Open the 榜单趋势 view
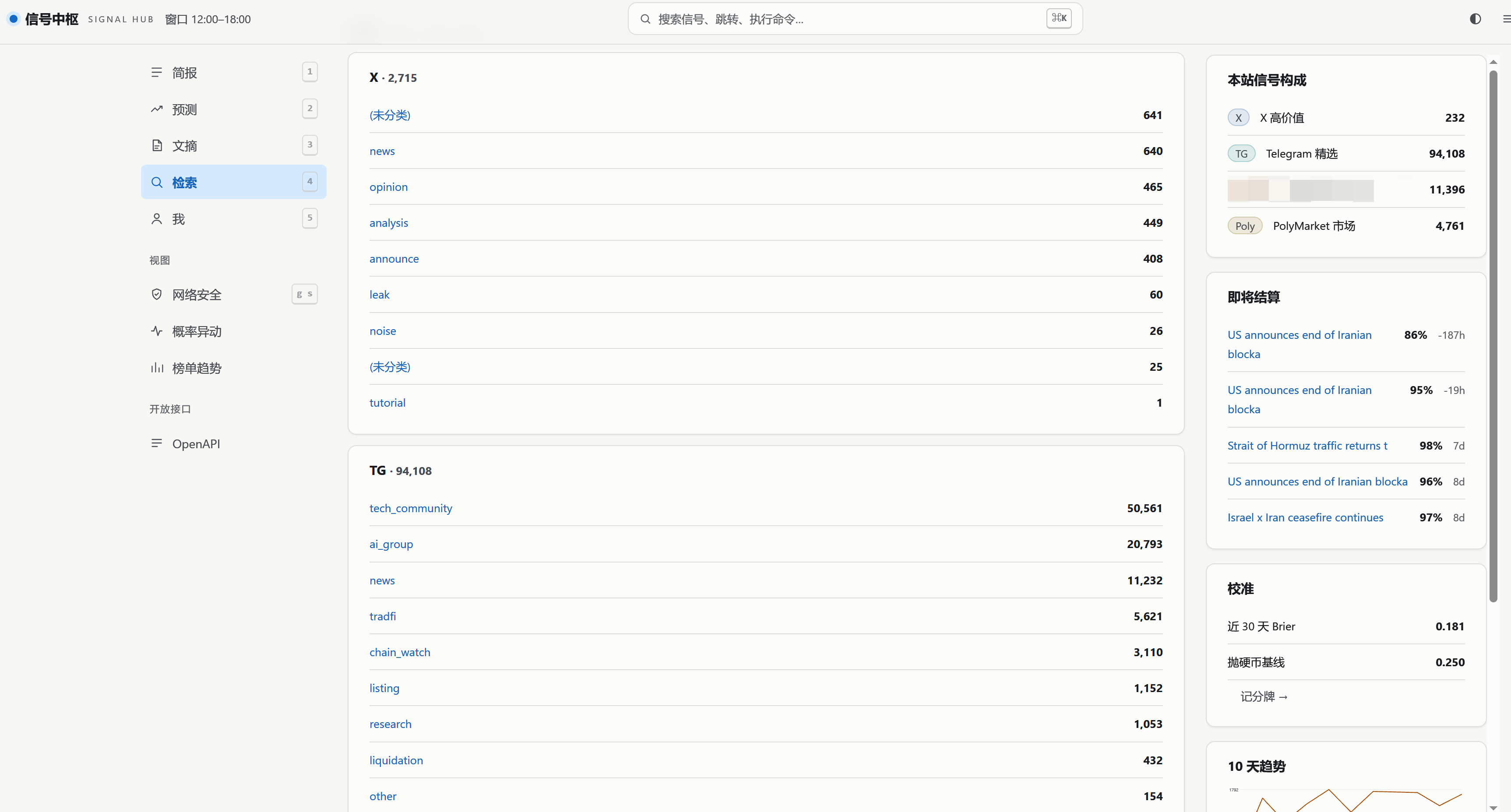Viewport: 1511px width, 812px height. [x=233, y=368]
